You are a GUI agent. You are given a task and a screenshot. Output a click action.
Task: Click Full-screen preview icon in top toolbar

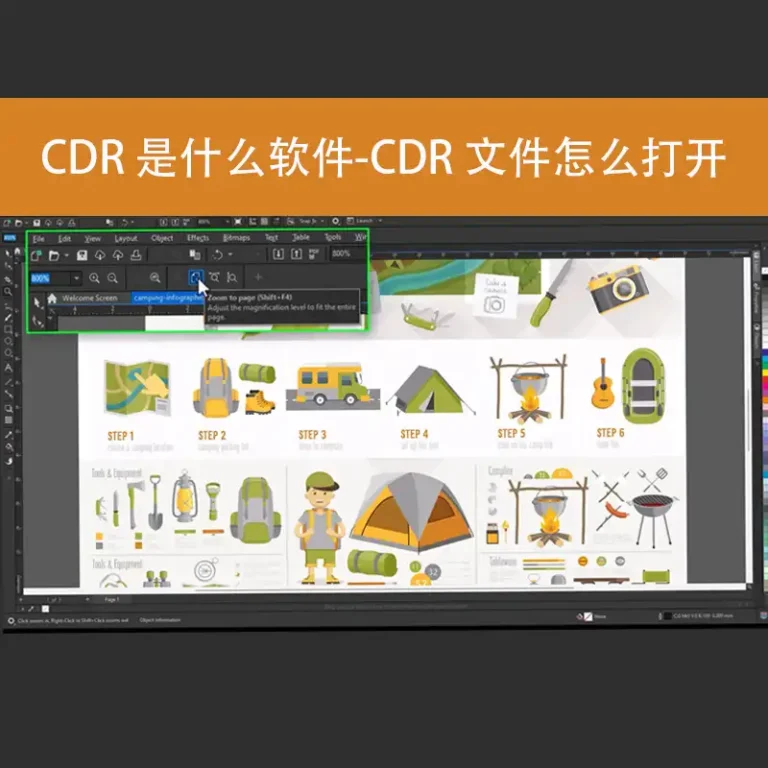tap(238, 221)
